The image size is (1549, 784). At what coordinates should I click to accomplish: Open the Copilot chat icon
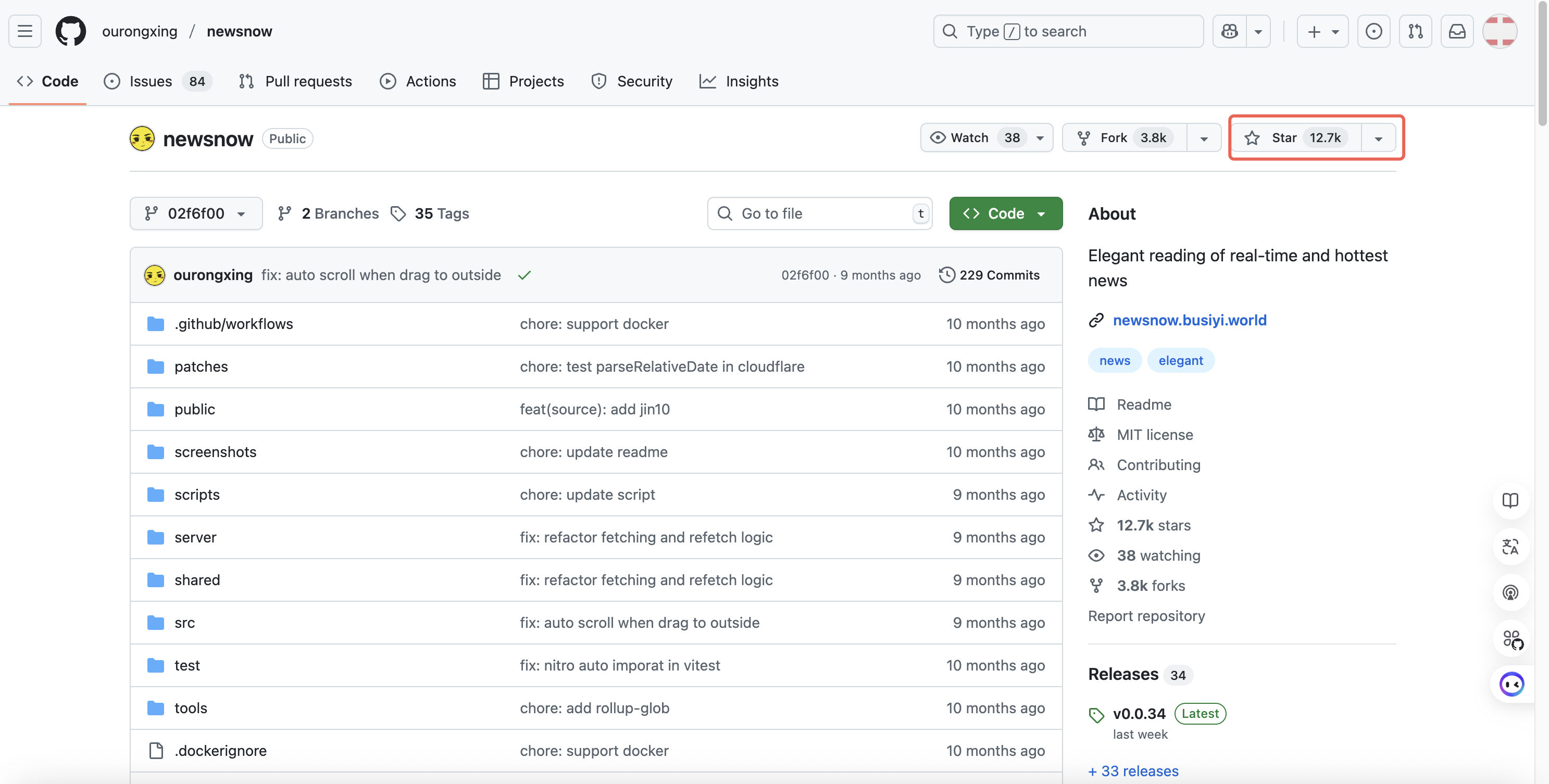[x=1229, y=31]
